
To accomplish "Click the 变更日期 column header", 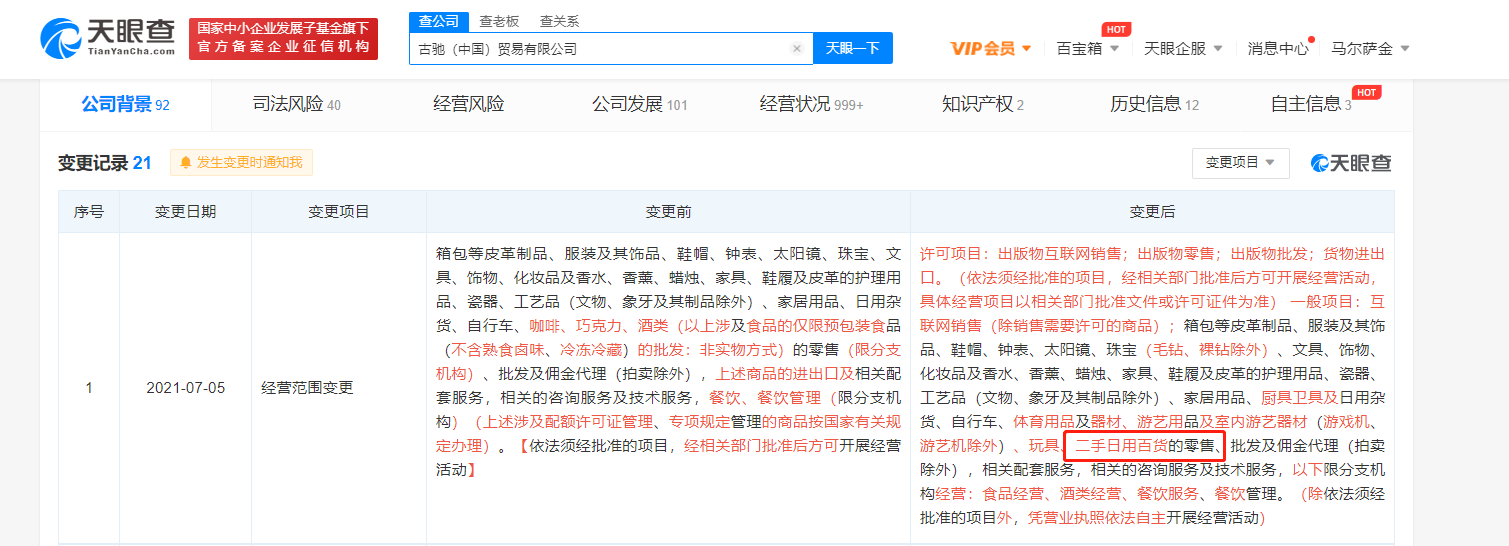I will pyautogui.click(x=185, y=212).
